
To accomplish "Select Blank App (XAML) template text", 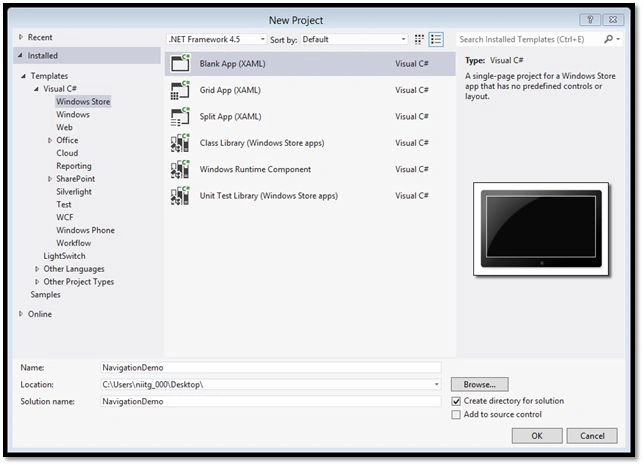I will 232,64.
